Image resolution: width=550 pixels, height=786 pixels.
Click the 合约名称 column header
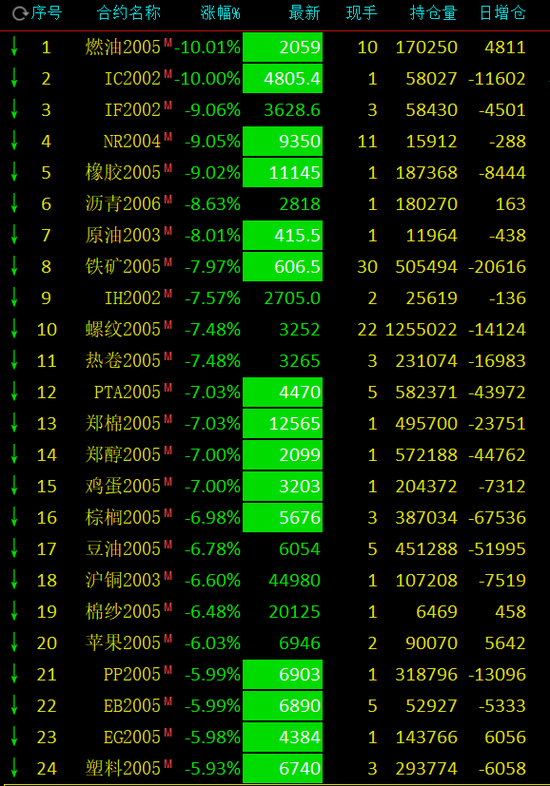point(129,13)
